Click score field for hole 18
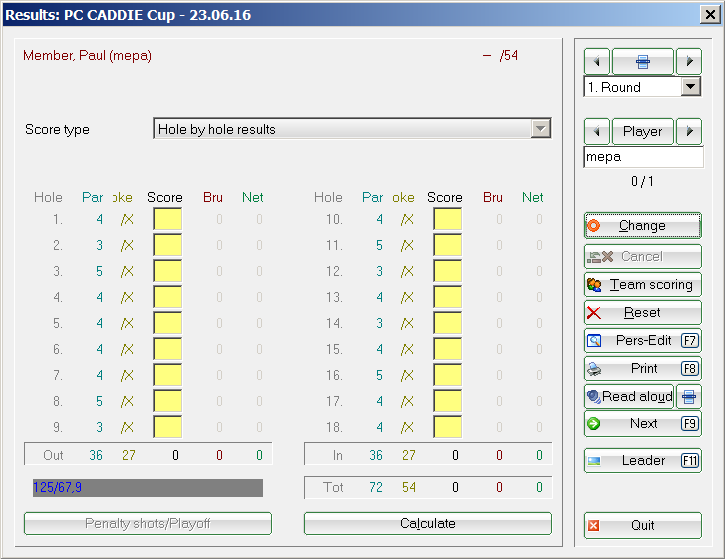725x559 pixels. click(448, 427)
